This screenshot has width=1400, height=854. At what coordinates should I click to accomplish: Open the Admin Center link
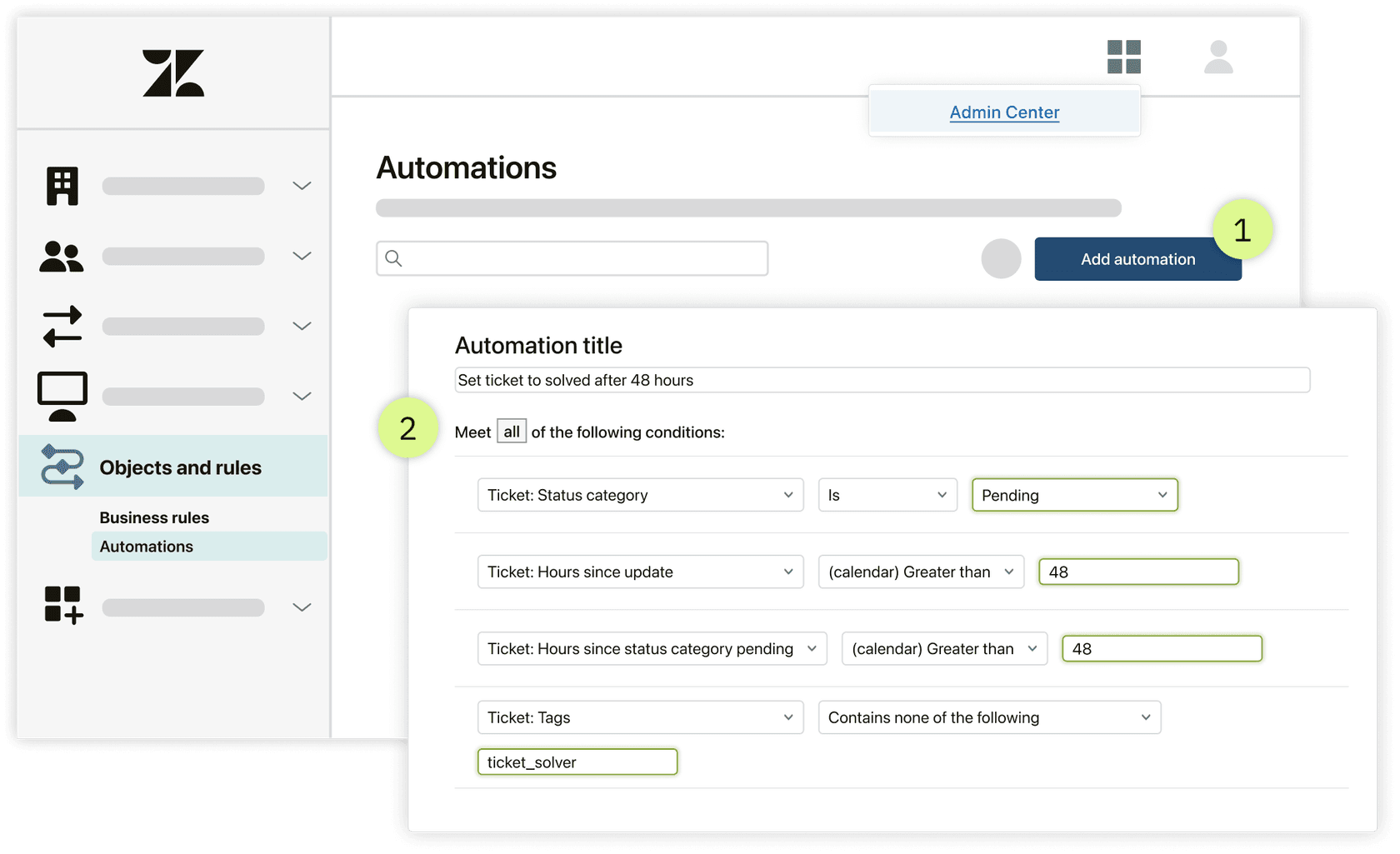coord(1003,112)
